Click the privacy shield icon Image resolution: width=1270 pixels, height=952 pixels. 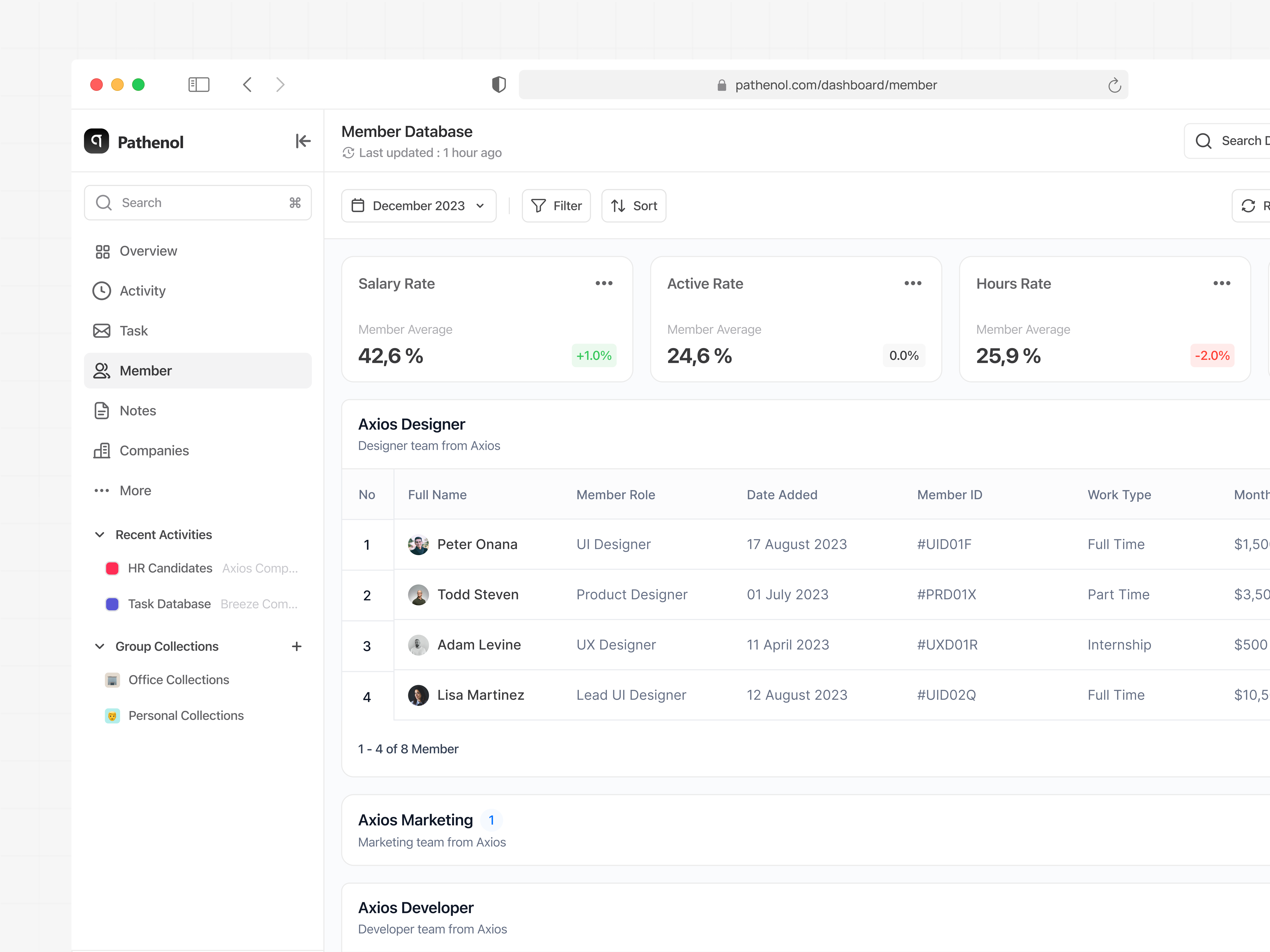tap(498, 85)
